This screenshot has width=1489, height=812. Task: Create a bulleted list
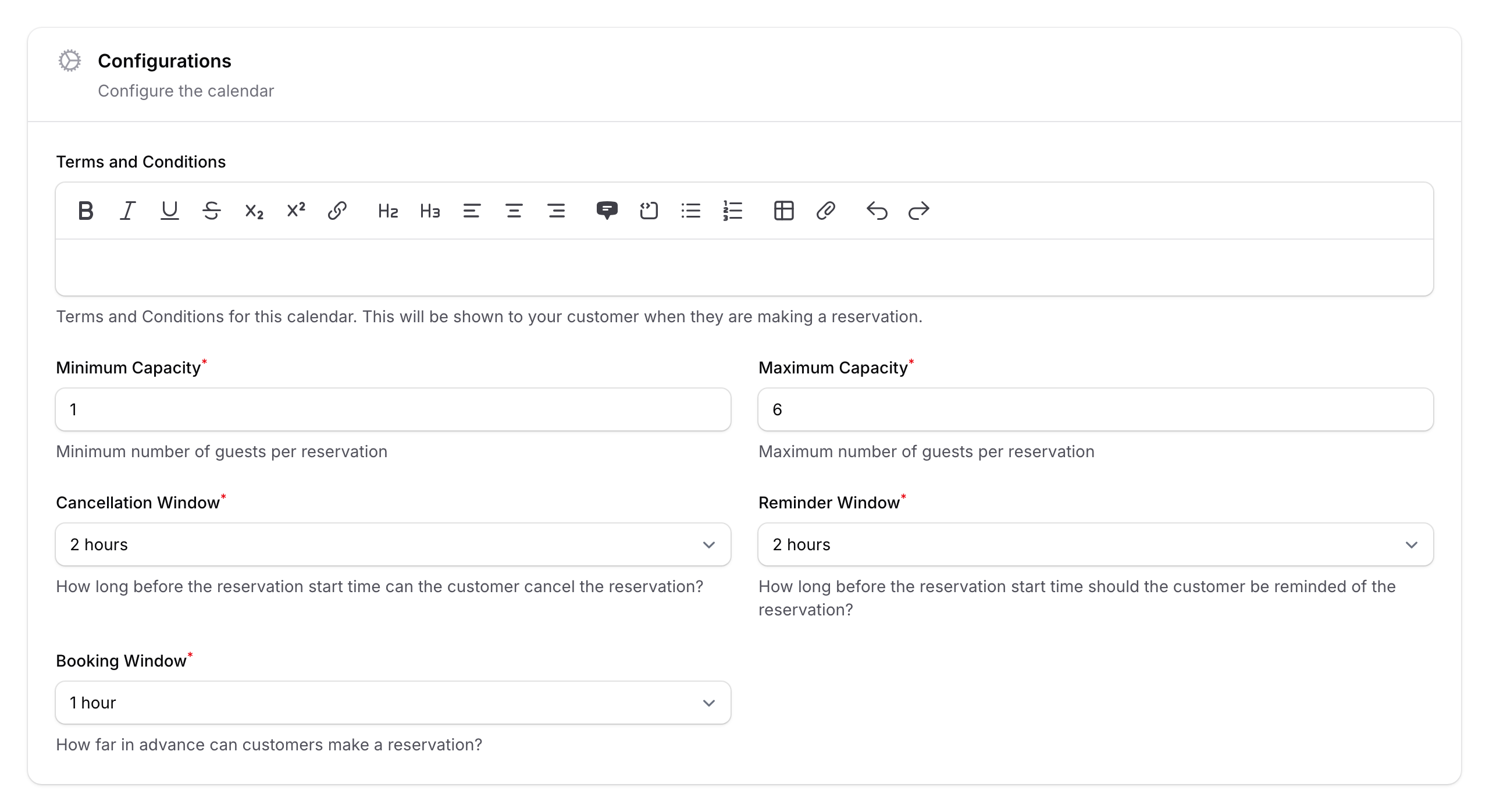click(691, 211)
